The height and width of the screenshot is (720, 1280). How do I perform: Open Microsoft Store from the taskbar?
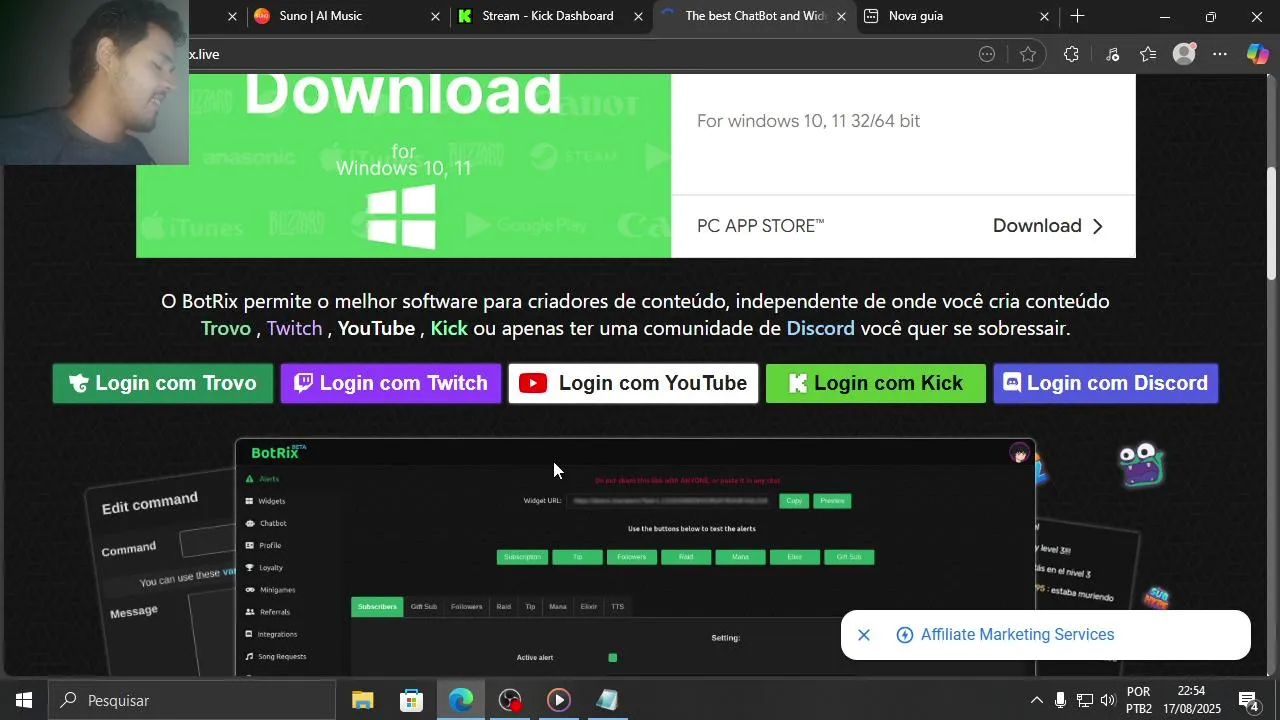tap(411, 700)
